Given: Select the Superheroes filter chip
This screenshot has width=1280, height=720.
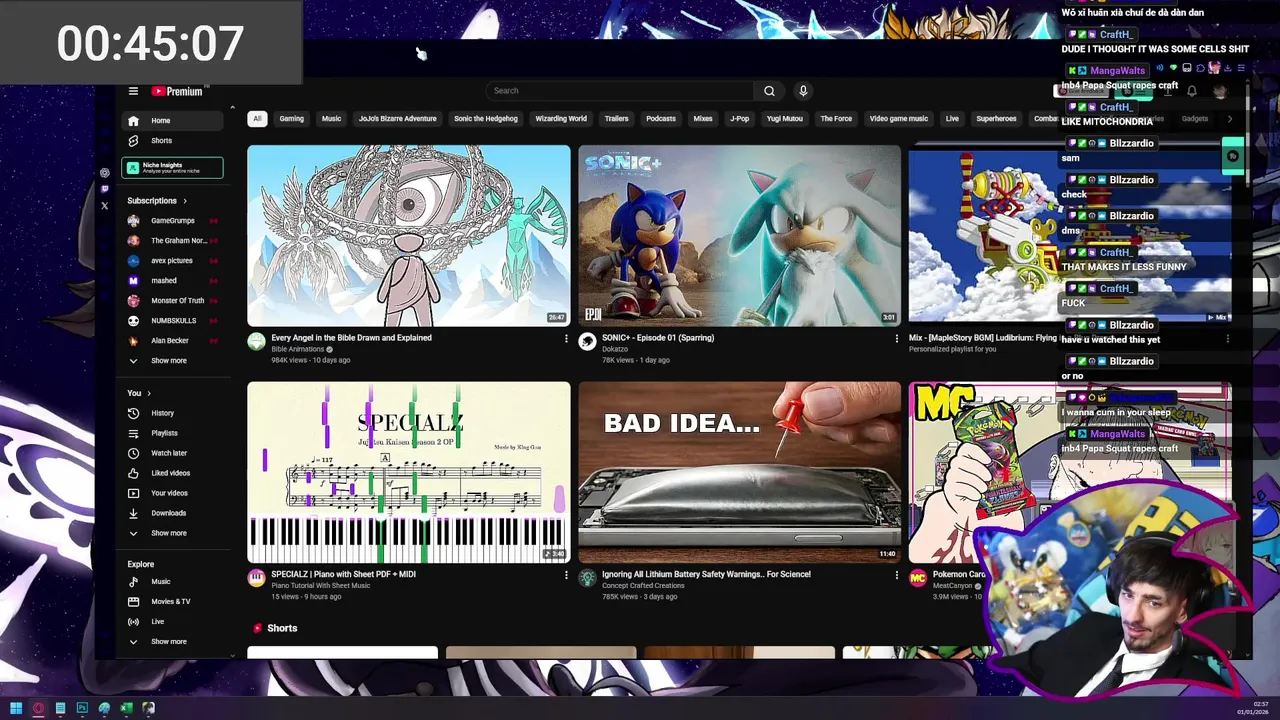Looking at the screenshot, I should [996, 119].
